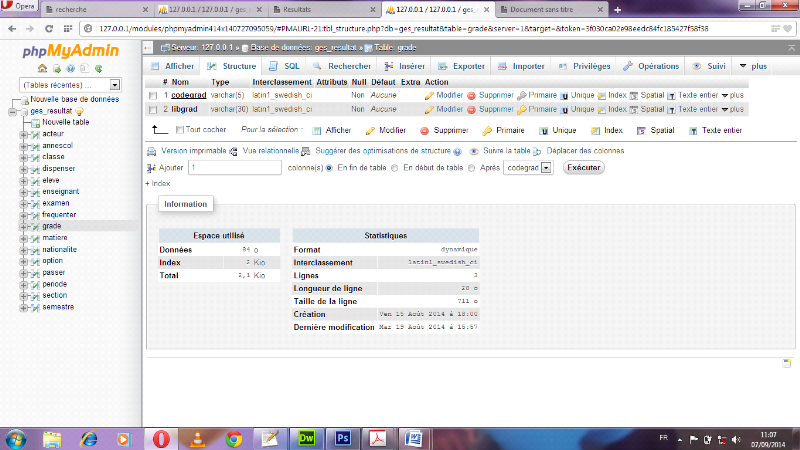Click Spatial icon in libgrad row
Viewport: 800px width, 450px height.
pos(634,110)
